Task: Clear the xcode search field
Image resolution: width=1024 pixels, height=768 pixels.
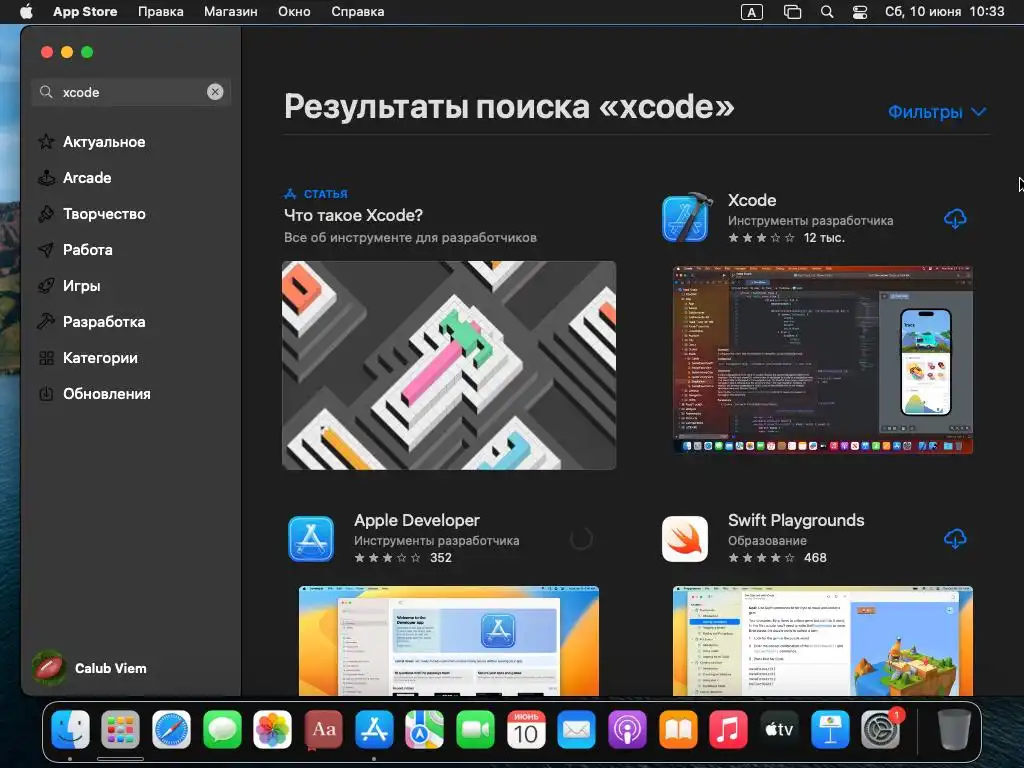Action: [x=215, y=92]
